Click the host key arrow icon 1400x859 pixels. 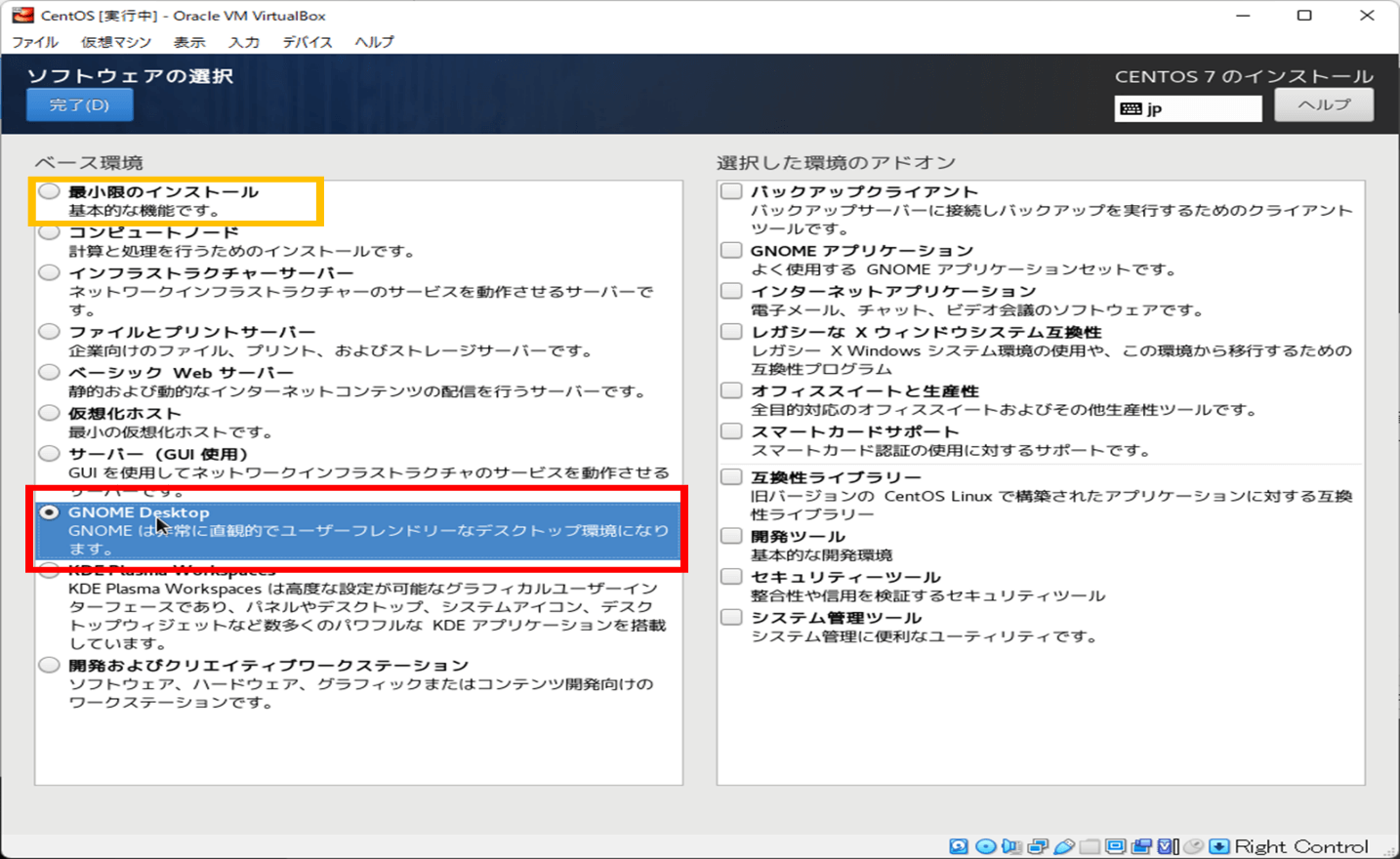point(1219,846)
